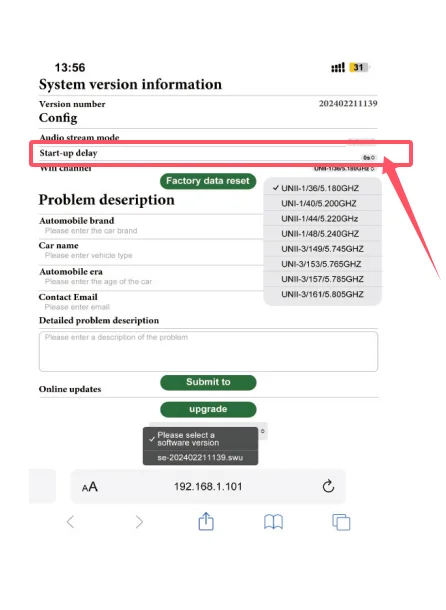
Task: Click the Factory data reset button
Action: (208, 181)
